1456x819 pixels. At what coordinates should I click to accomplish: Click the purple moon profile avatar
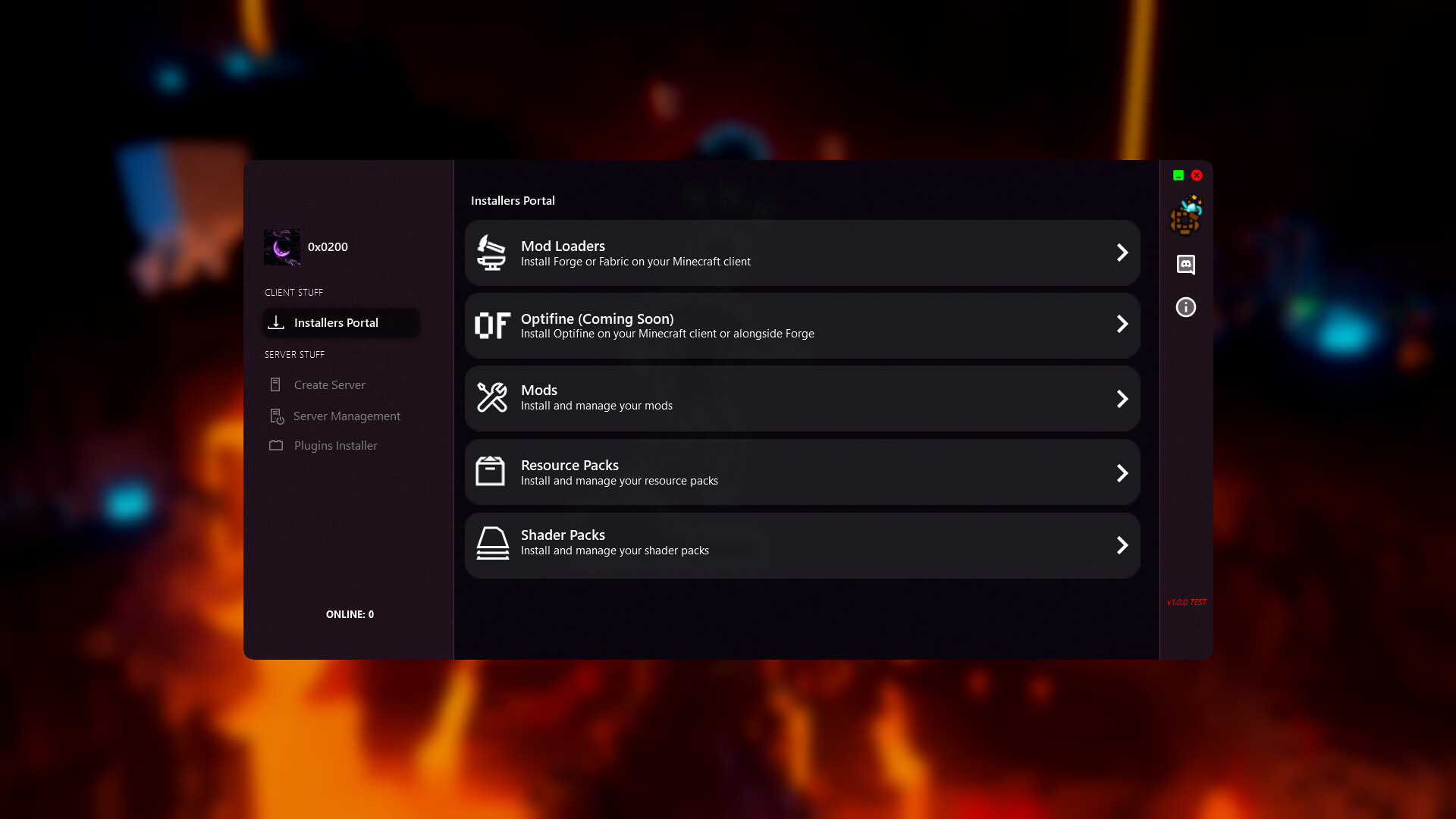[x=282, y=246]
